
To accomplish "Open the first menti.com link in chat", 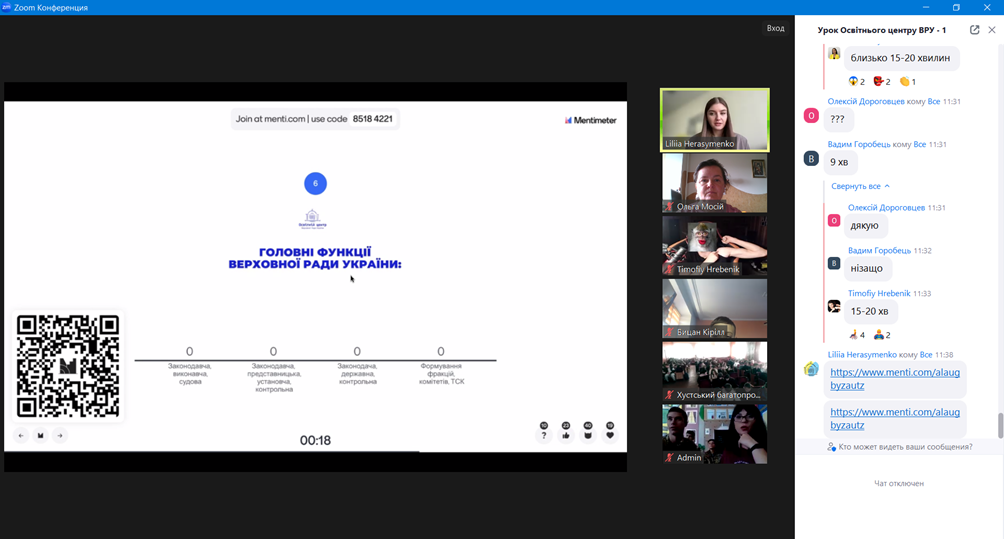I will pyautogui.click(x=894, y=378).
